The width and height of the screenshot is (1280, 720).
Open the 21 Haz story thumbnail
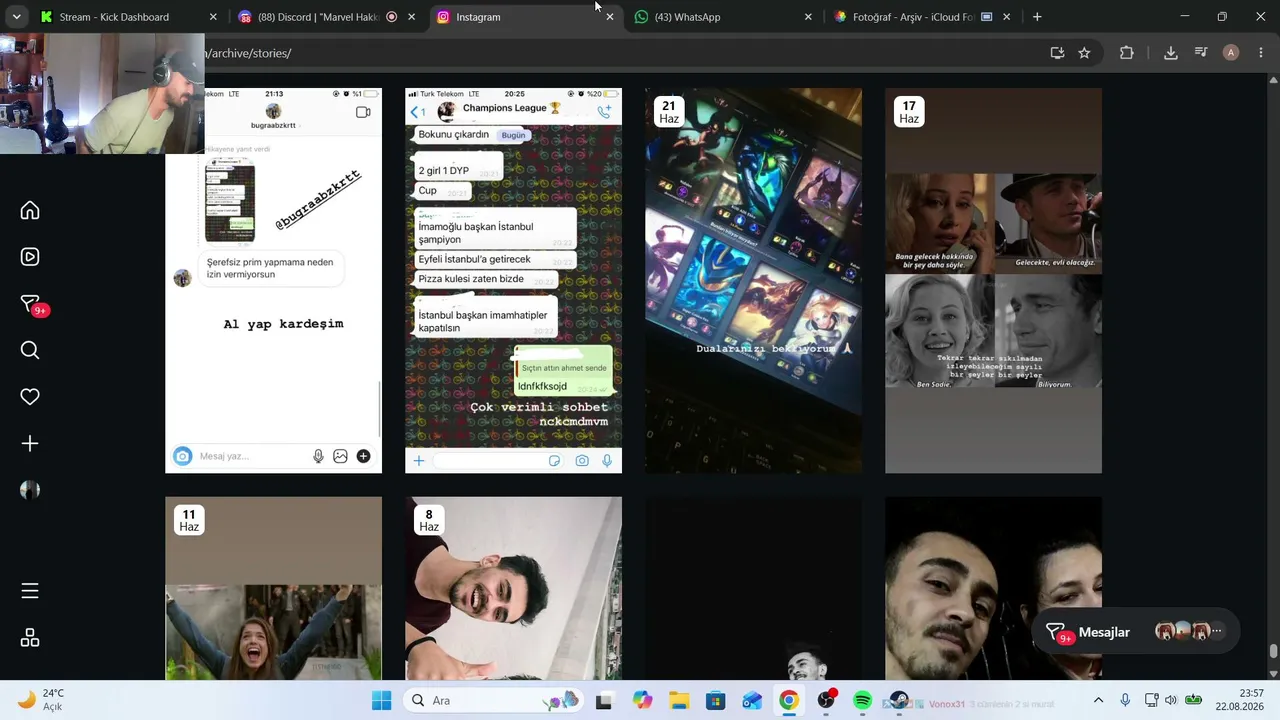753,280
